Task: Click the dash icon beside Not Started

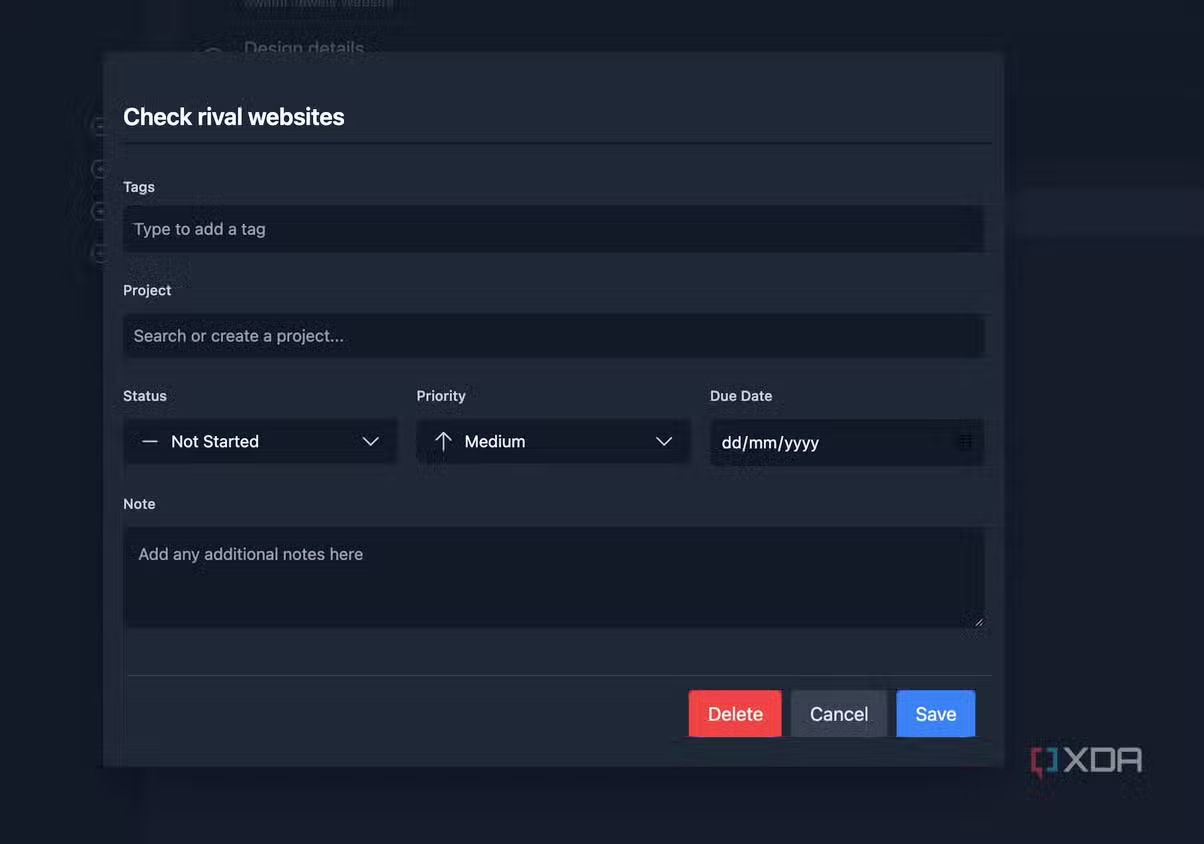Action: tap(150, 441)
